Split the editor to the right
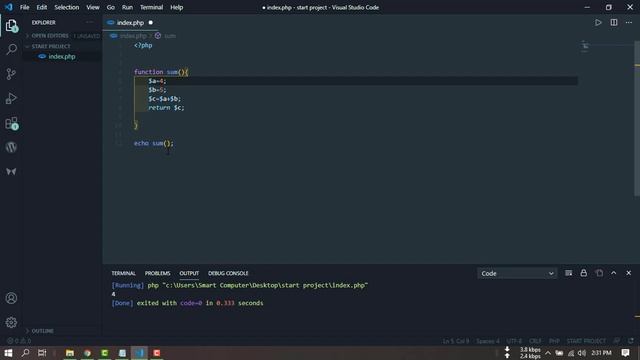Viewport: 640px width, 360px height. tap(614, 22)
